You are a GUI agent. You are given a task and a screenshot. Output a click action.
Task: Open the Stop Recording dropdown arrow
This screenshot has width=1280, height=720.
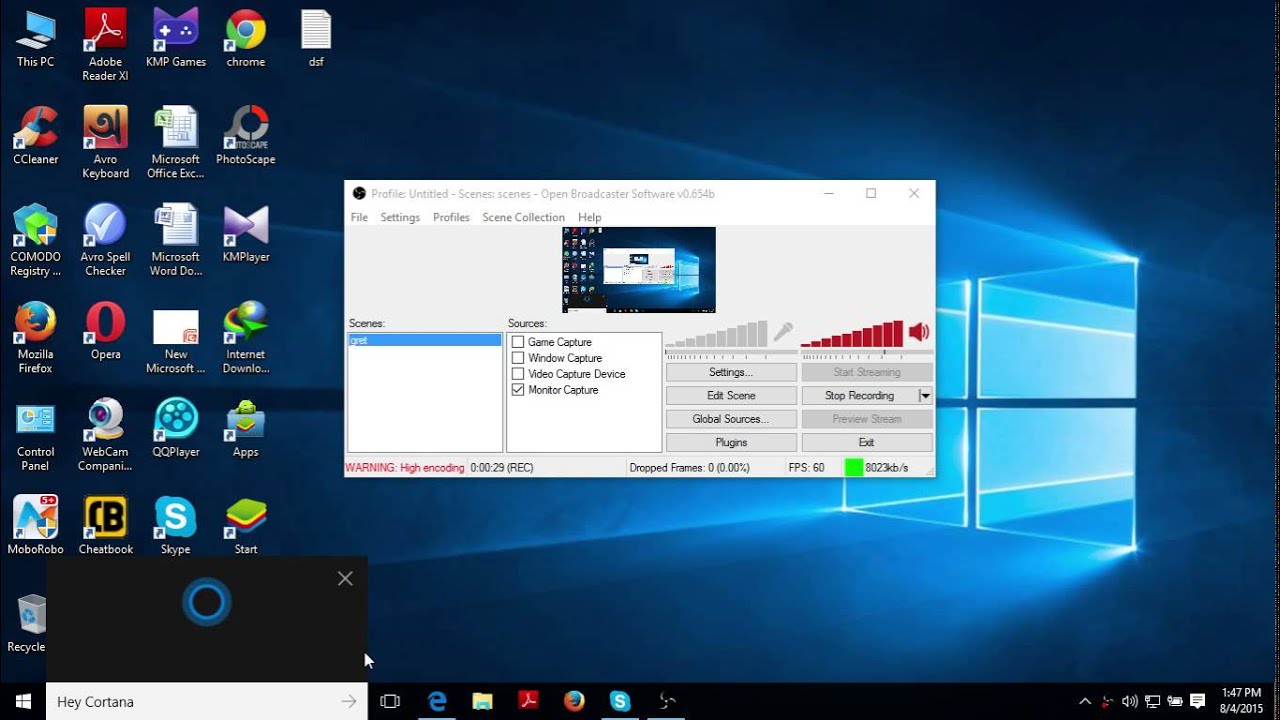coord(925,396)
